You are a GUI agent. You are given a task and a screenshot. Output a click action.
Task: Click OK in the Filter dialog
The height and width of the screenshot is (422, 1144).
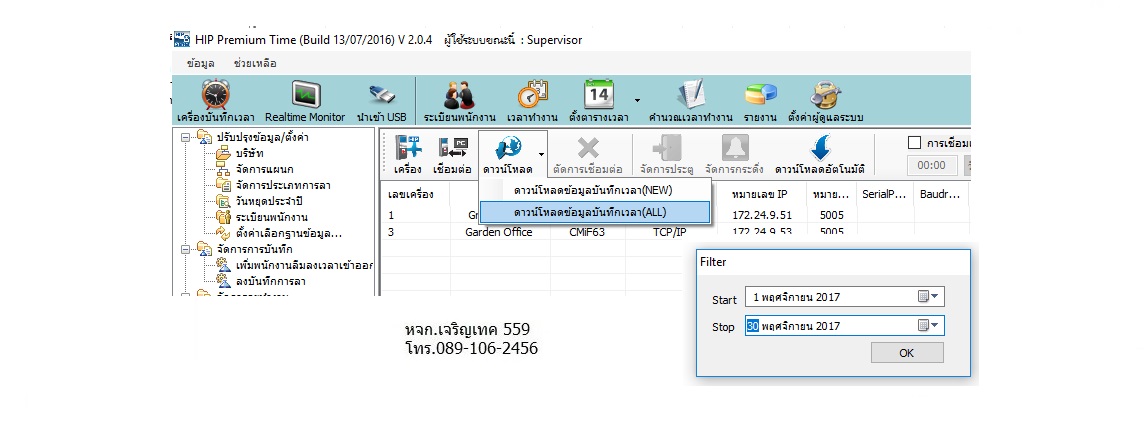pos(907,353)
